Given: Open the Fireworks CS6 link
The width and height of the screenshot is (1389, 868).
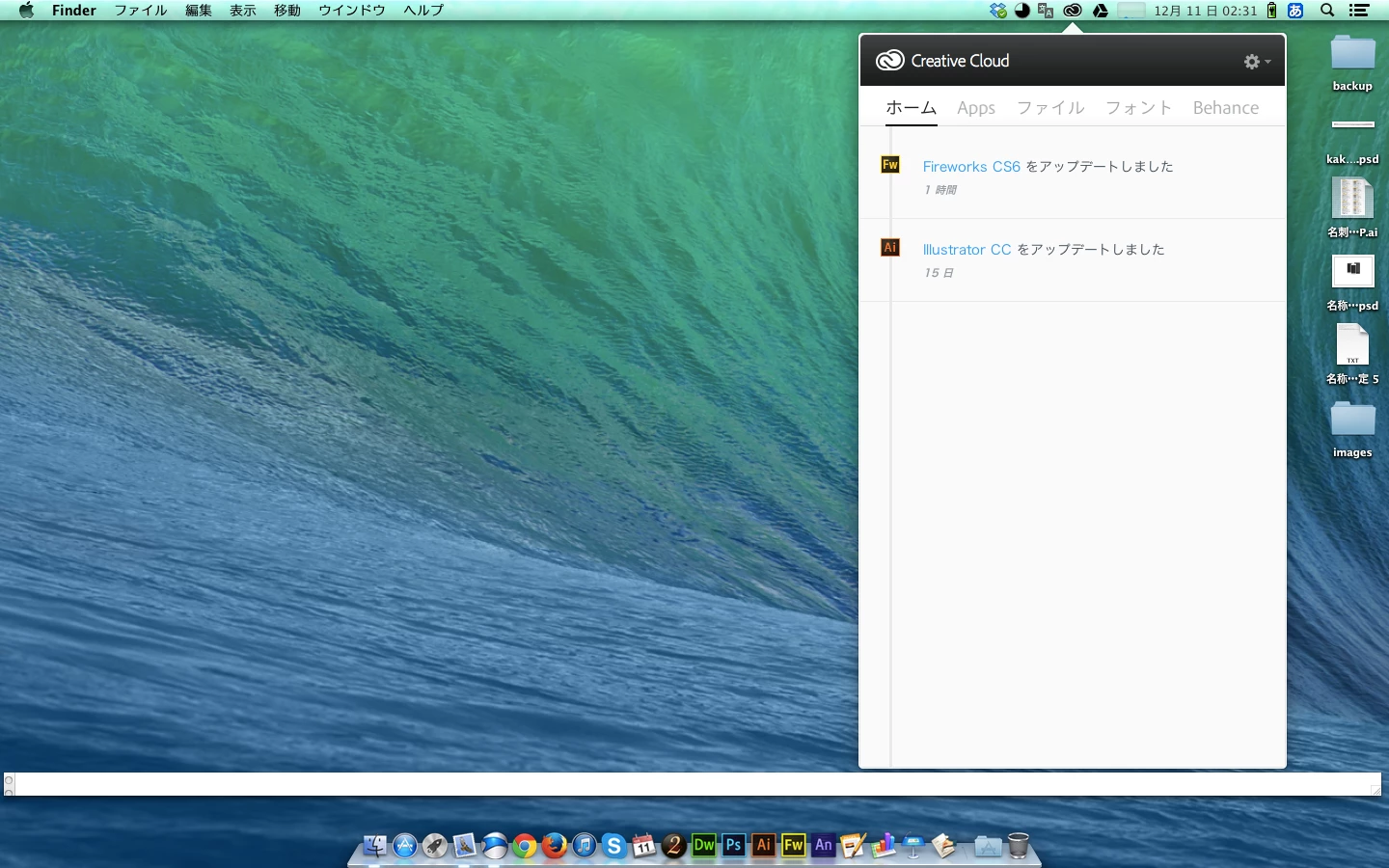Looking at the screenshot, I should [x=971, y=166].
